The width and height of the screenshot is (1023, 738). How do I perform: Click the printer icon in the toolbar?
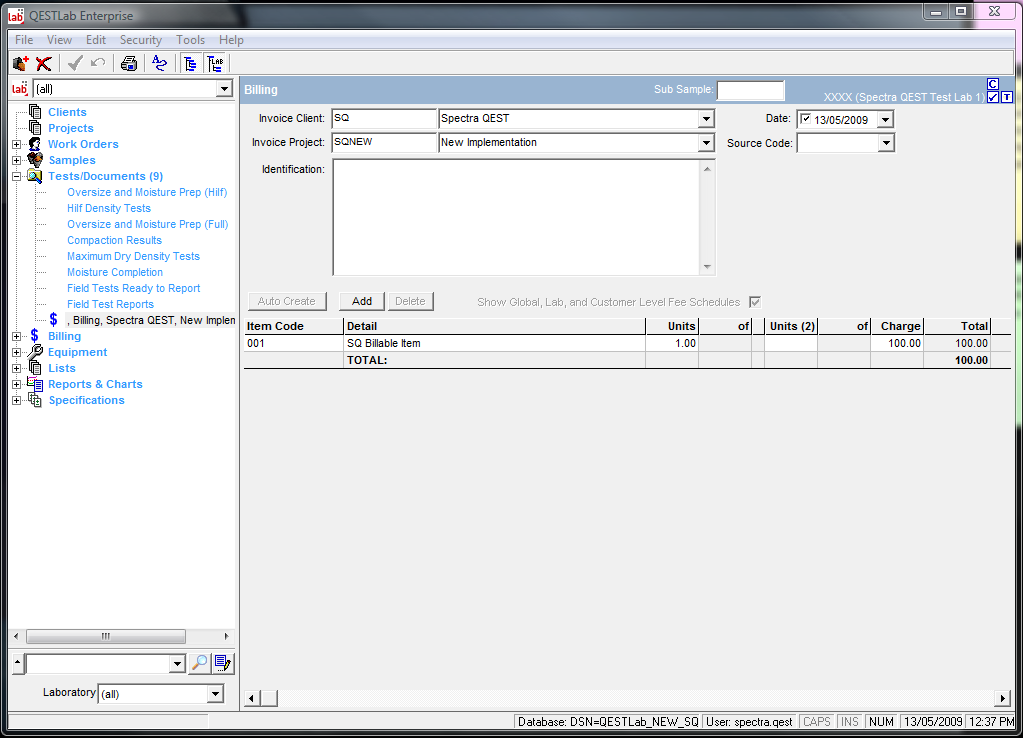(x=129, y=64)
